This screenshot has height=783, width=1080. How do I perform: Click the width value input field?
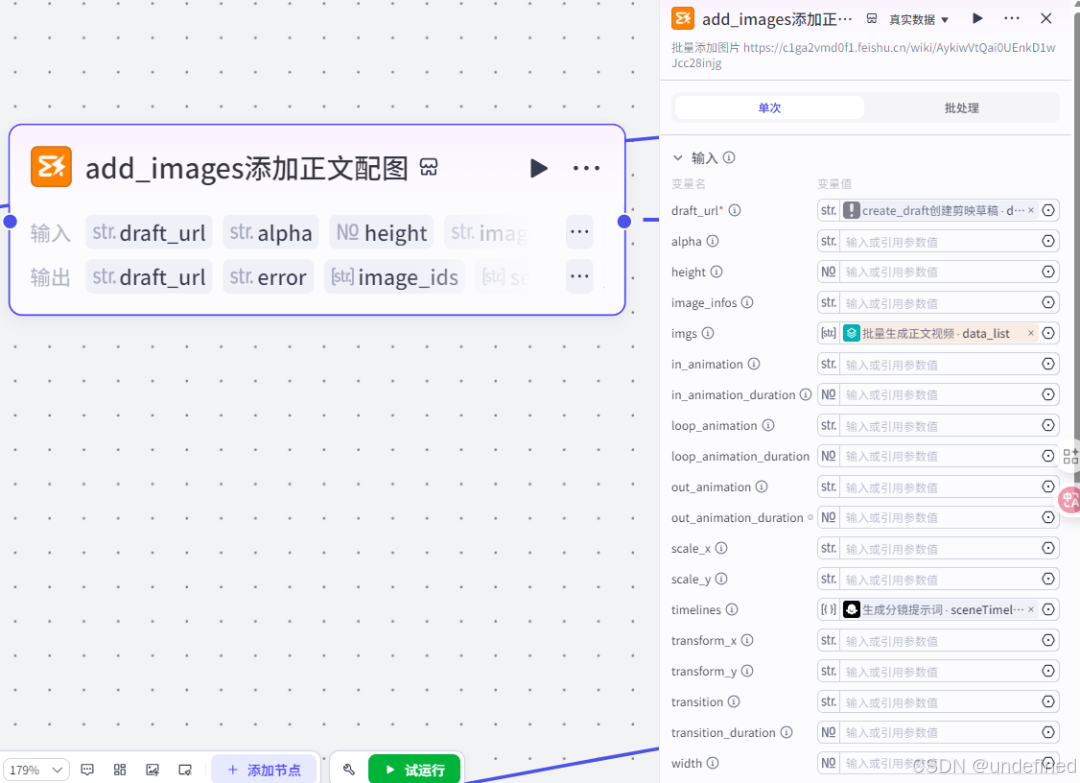pyautogui.click(x=938, y=763)
